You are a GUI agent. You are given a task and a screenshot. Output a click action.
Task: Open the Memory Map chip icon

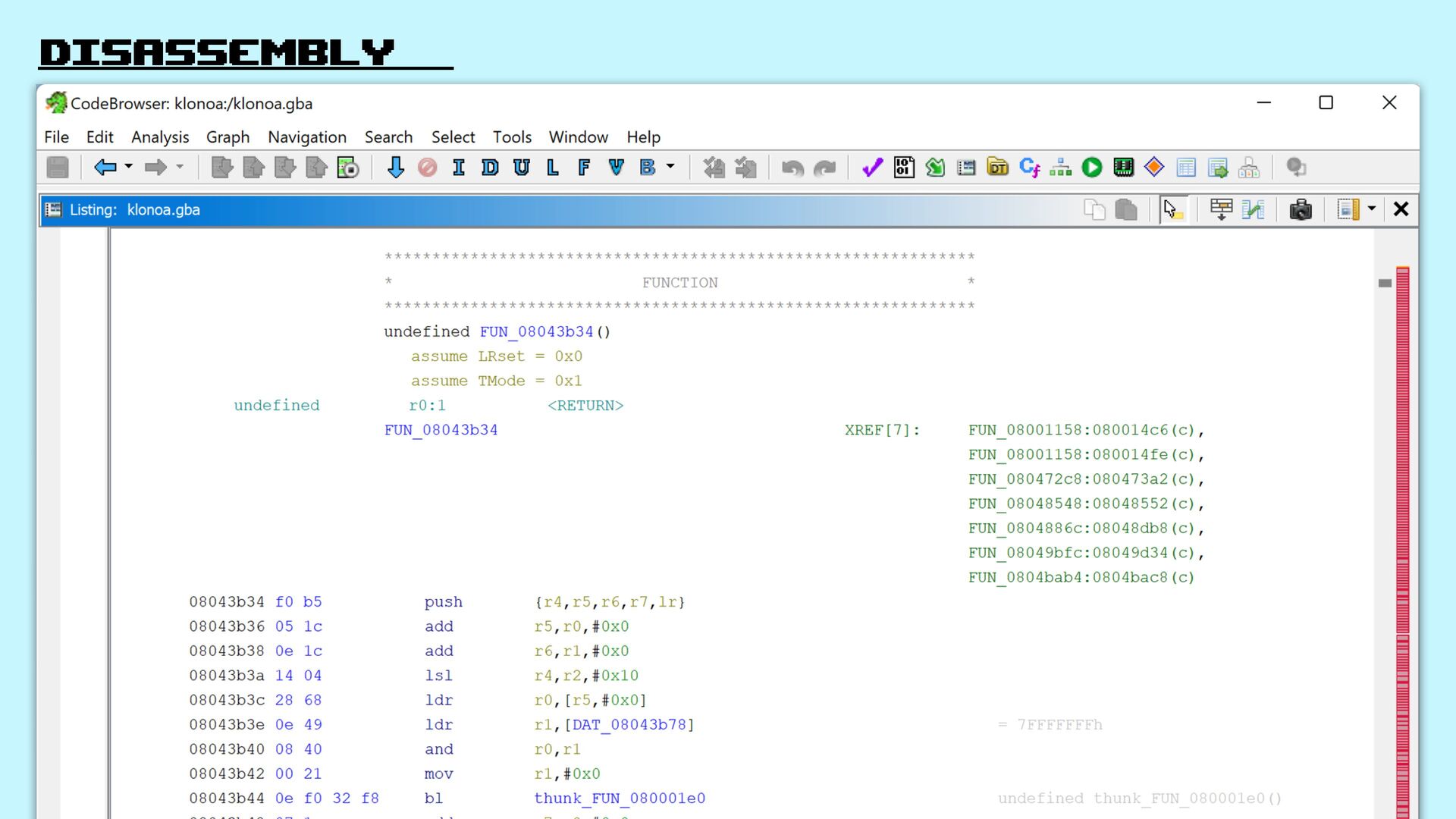(1123, 168)
